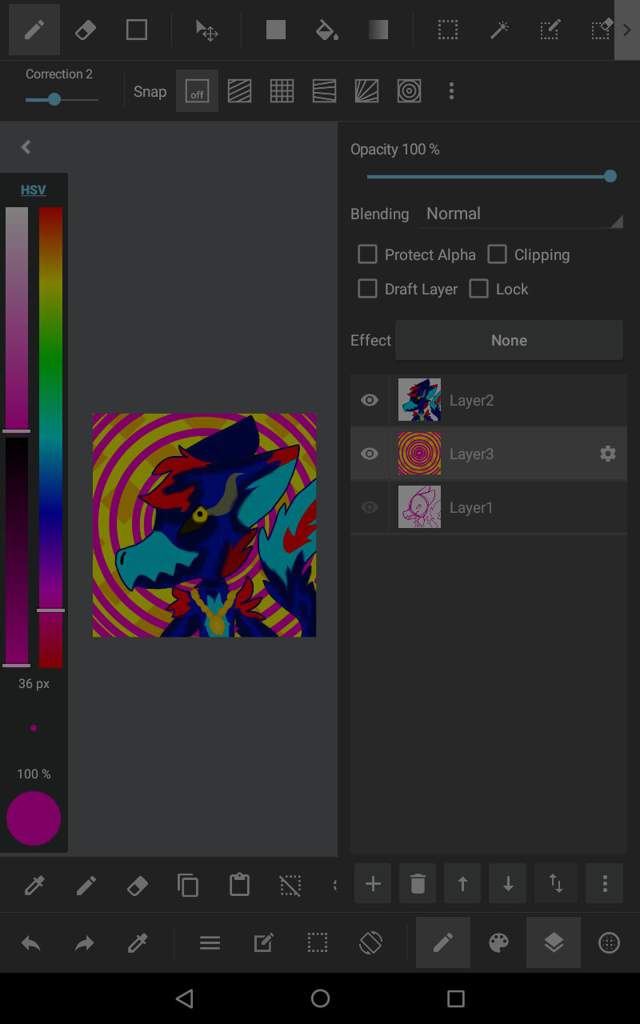This screenshot has height=1024, width=640.
Task: Collapse the color panel with back chevron
Action: point(26,148)
